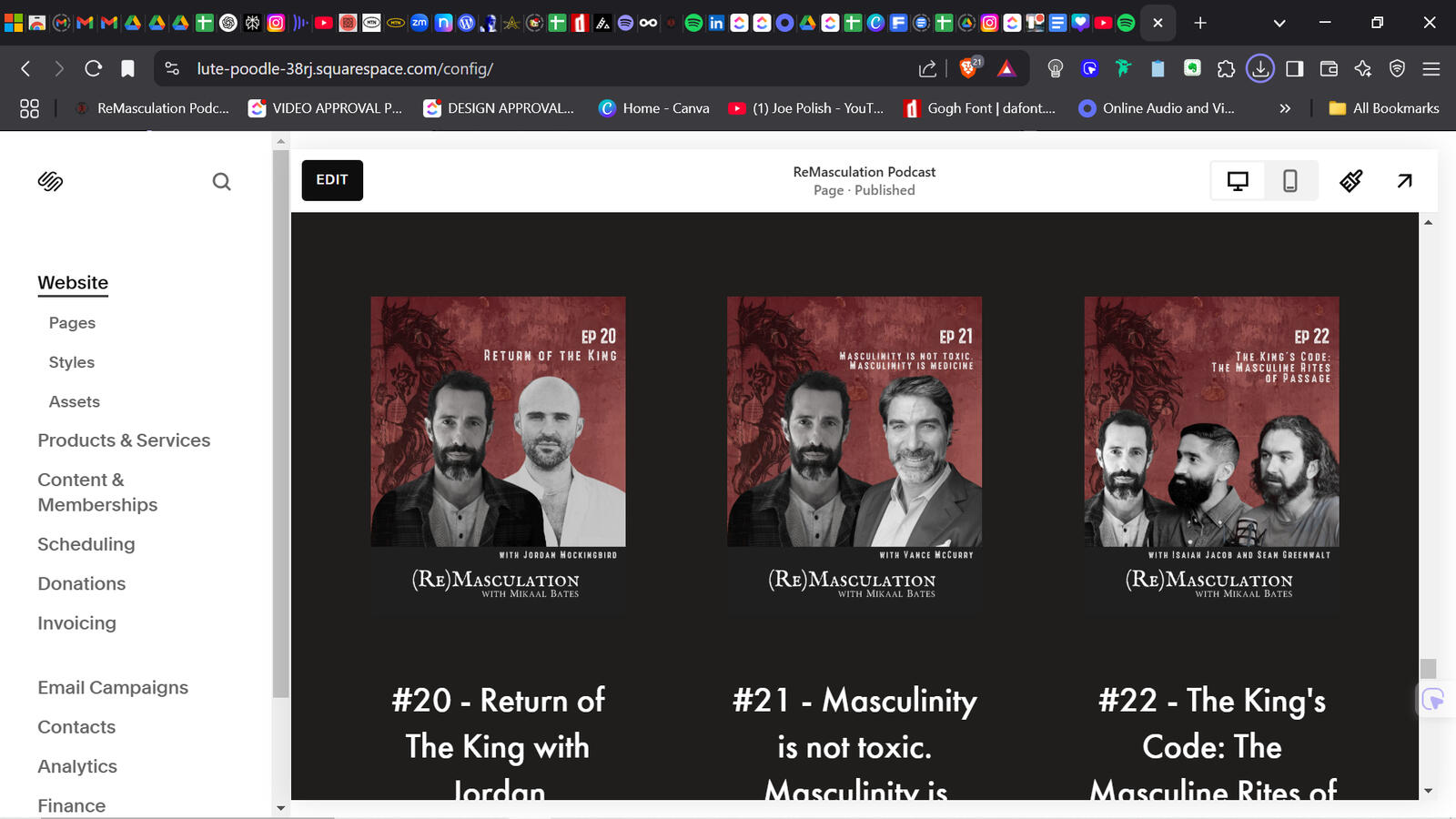Click the floating cursor widget on page edge
The width and height of the screenshot is (1456, 819).
tap(1434, 699)
